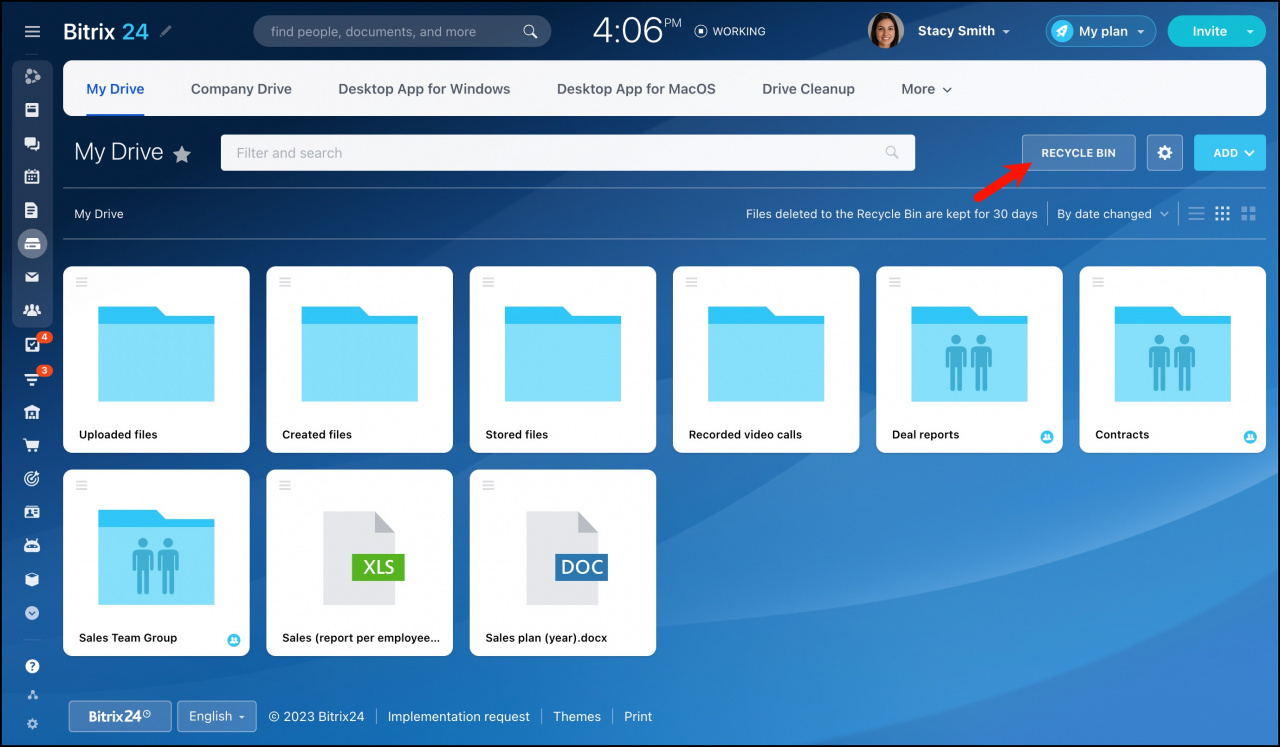Click the Bitrix24 footer logo button
This screenshot has width=1280, height=747.
tap(120, 716)
